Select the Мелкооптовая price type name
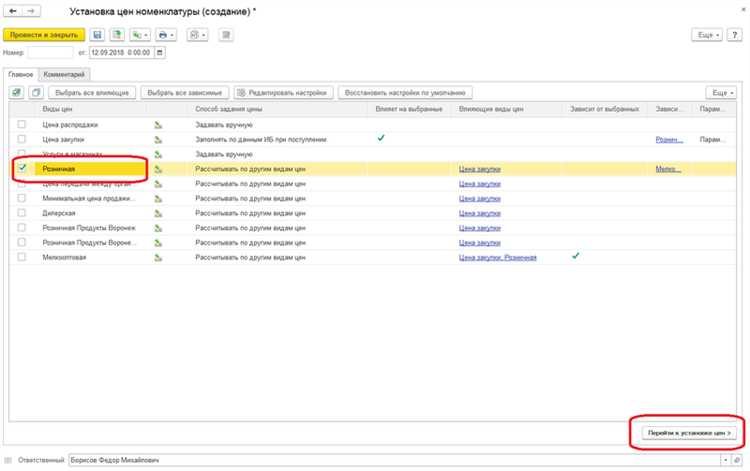 pyautogui.click(x=64, y=257)
